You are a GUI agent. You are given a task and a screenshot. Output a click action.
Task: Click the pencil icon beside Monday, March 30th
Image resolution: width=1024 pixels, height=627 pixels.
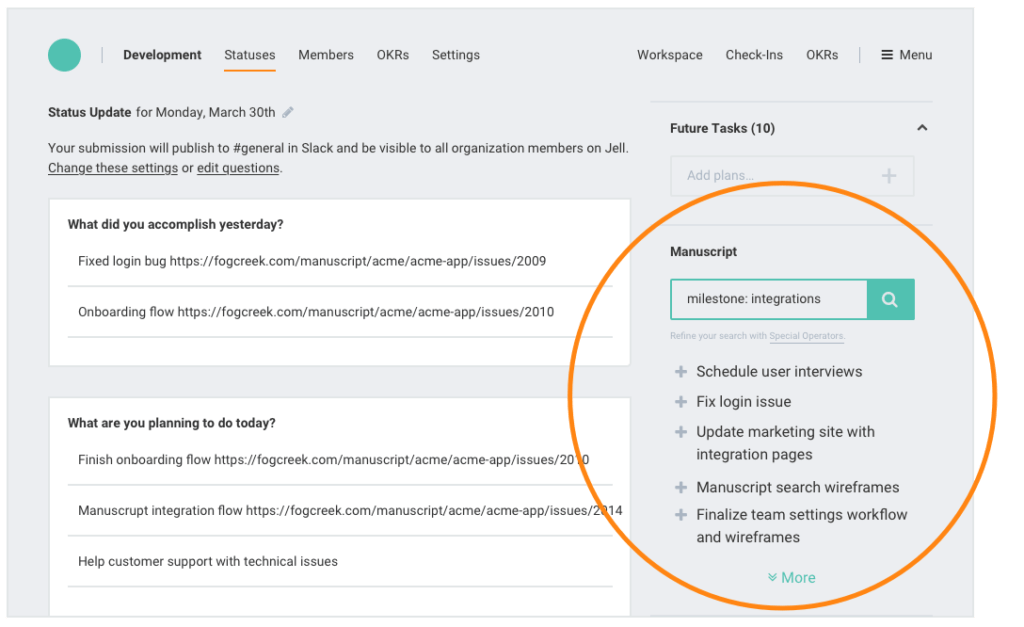click(x=288, y=112)
